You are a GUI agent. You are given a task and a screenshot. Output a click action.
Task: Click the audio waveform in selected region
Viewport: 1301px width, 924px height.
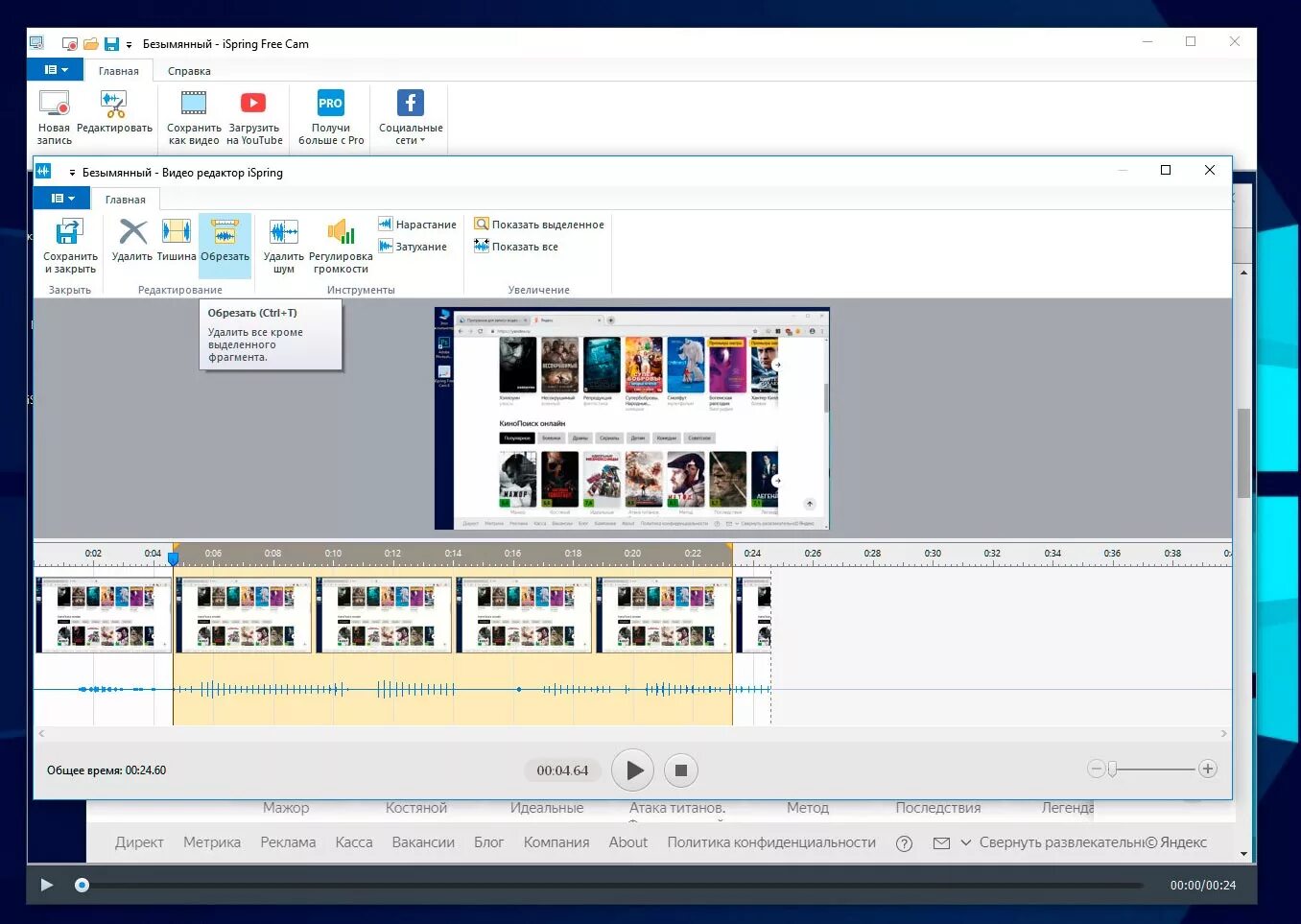452,689
